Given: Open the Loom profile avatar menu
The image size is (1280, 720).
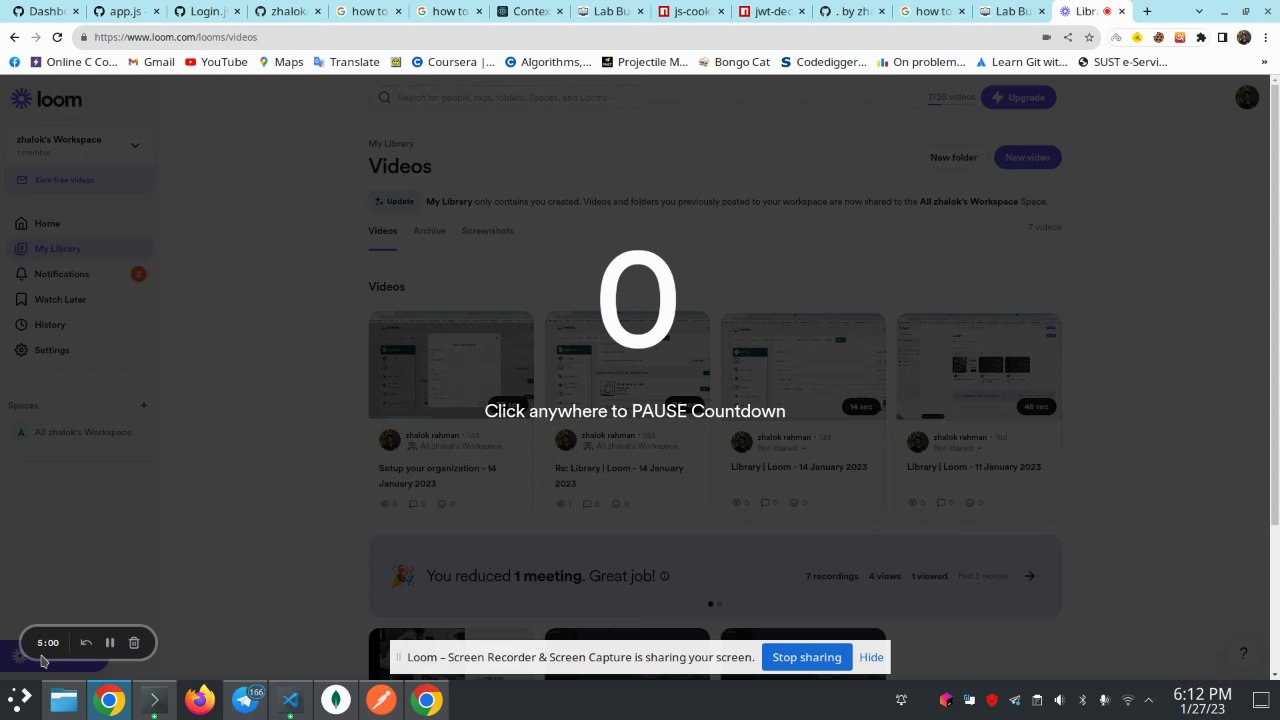Looking at the screenshot, I should (1247, 97).
